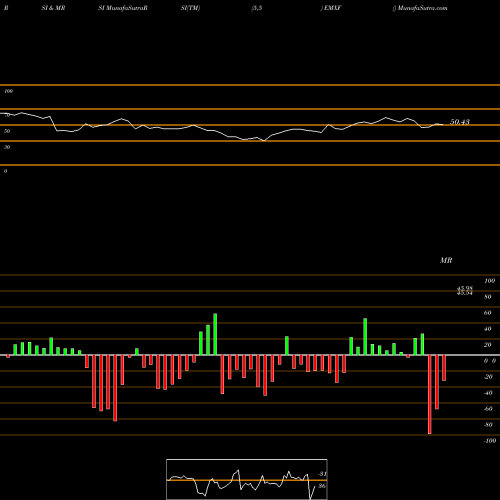Click the 45.98 value label on histogram

click(465, 288)
